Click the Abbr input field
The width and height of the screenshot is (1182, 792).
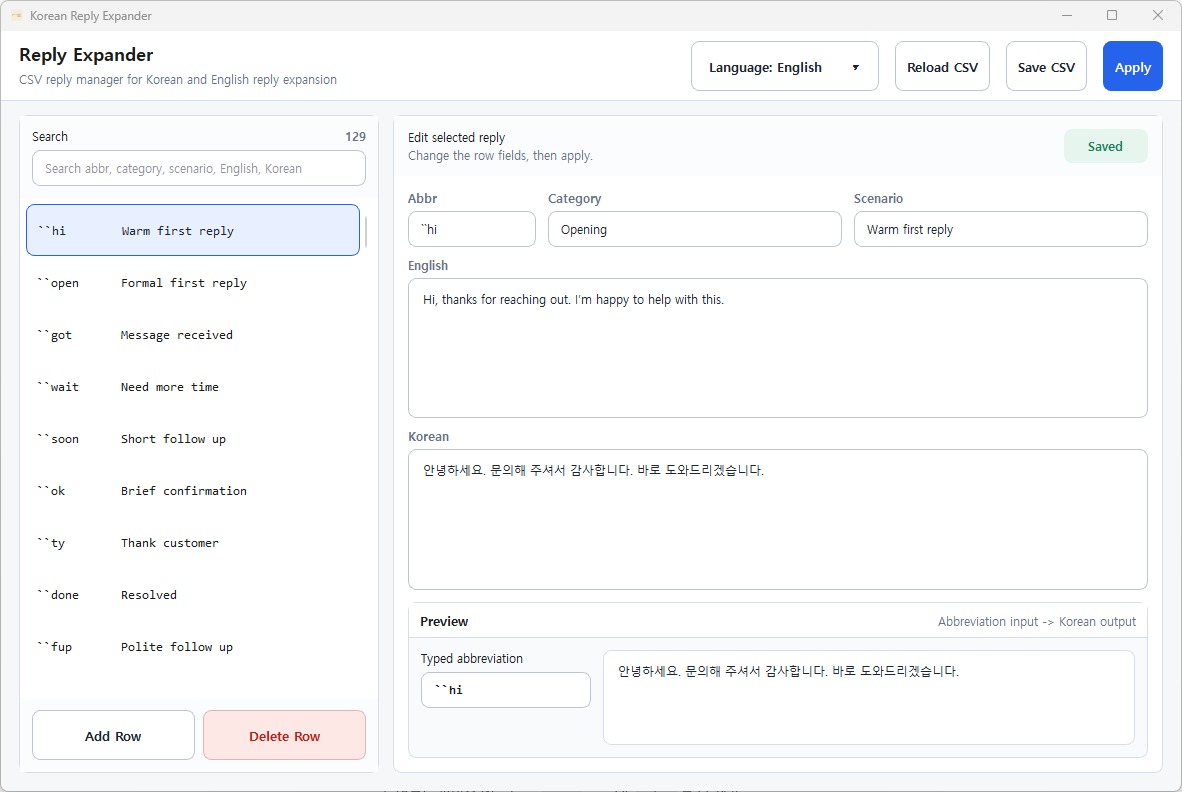471,229
